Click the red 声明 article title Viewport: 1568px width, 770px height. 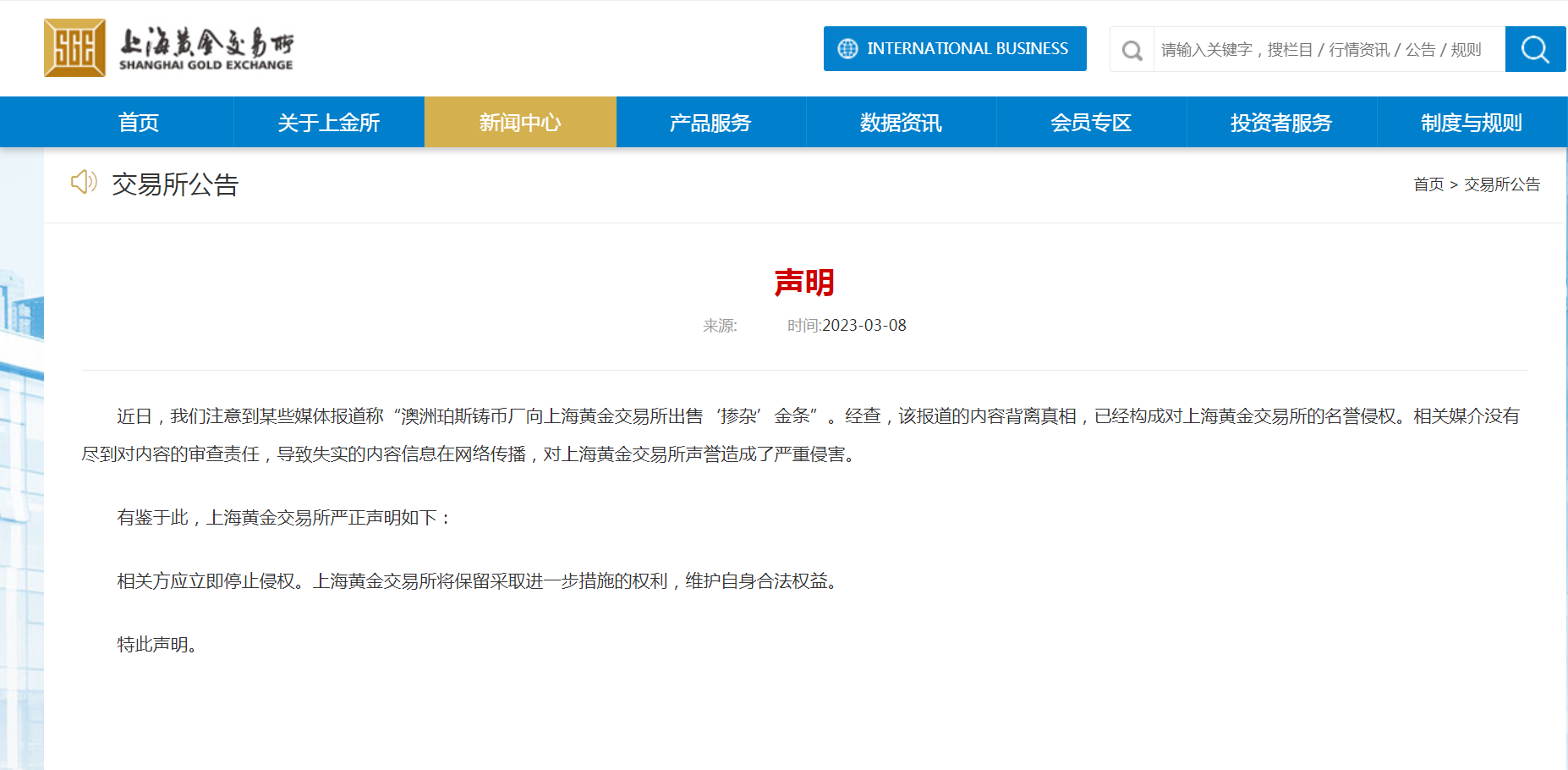[x=804, y=283]
